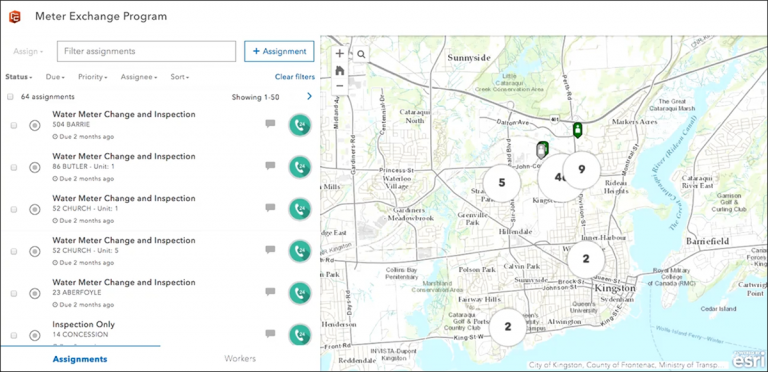This screenshot has width=768, height=372.
Task: Click green worker marker near Highway 401
Action: pyautogui.click(x=577, y=130)
